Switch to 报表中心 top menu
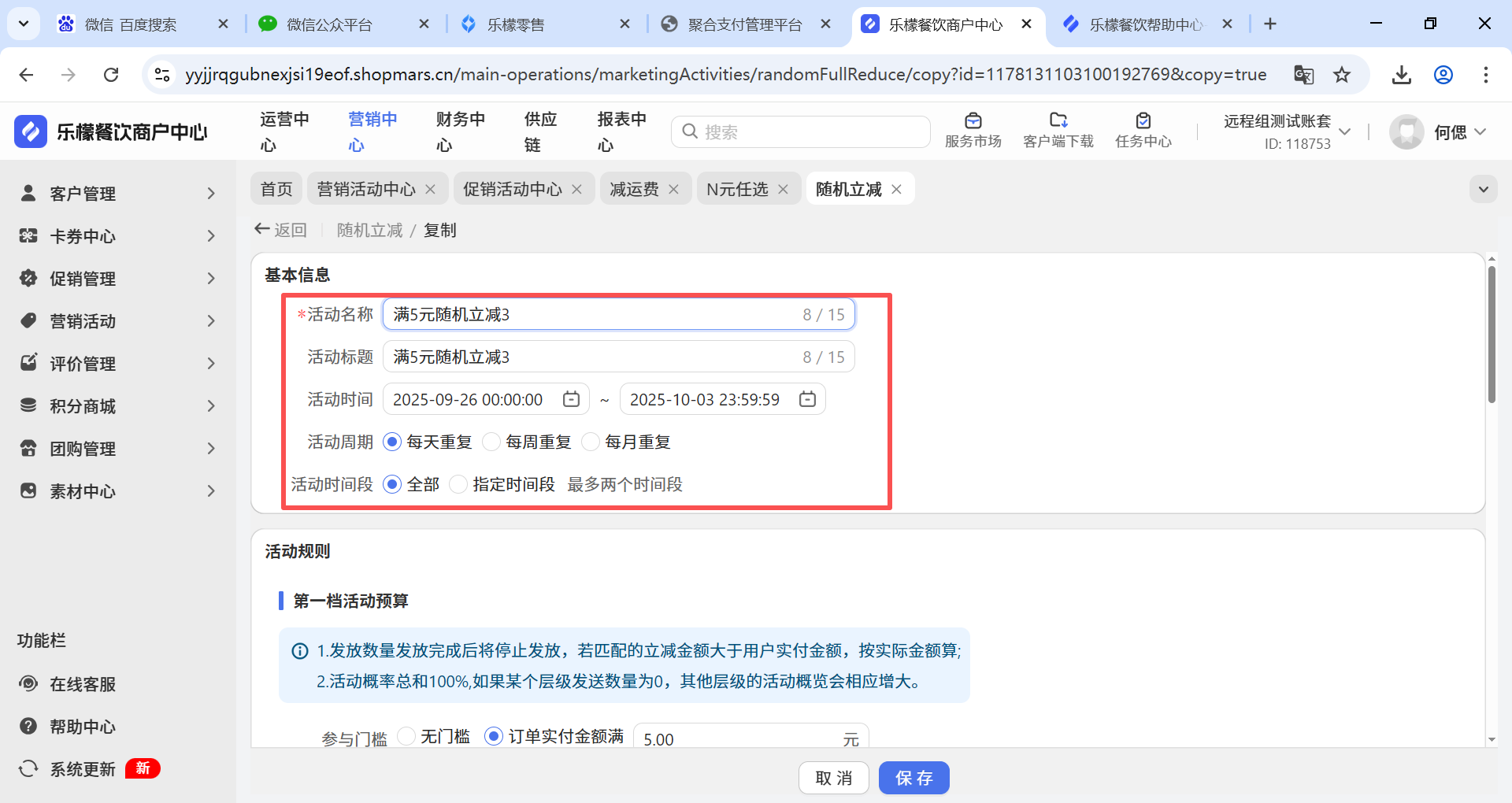 pos(622,131)
